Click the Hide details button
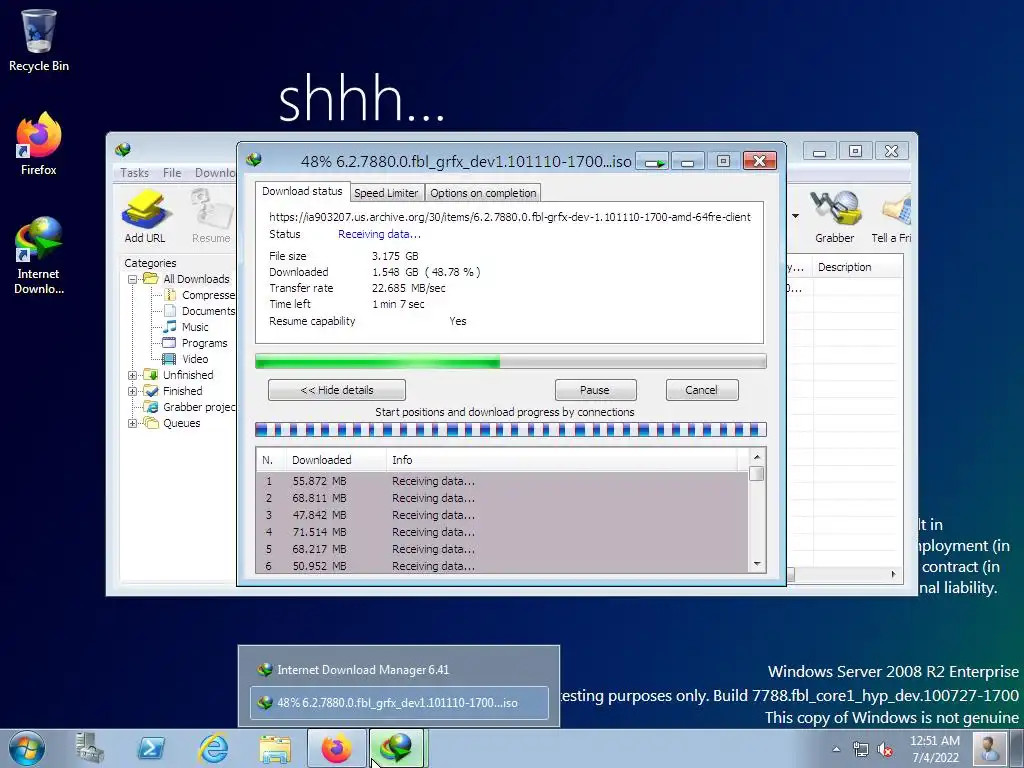 tap(336, 390)
